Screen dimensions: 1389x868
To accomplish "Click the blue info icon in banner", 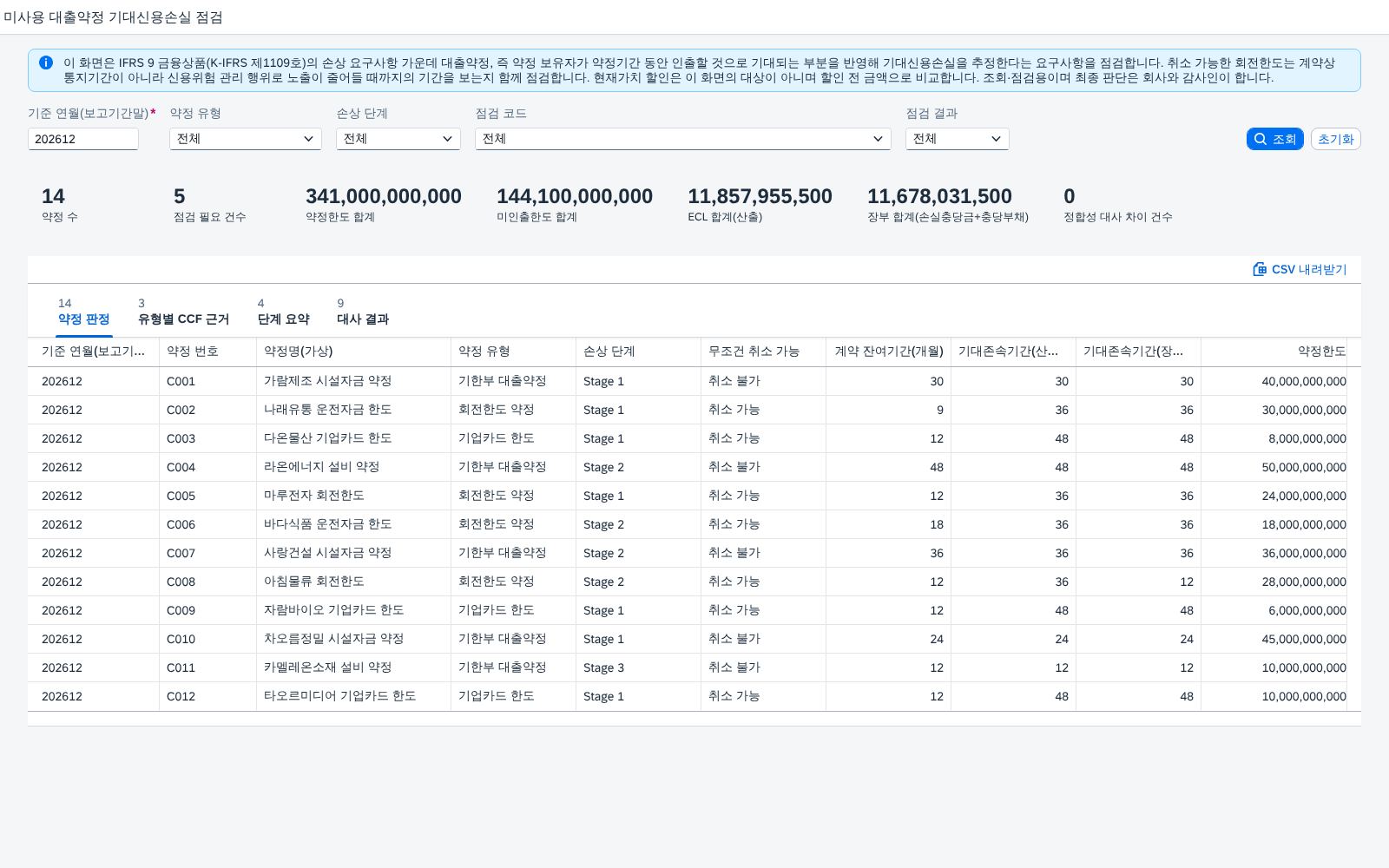I will pyautogui.click(x=46, y=62).
